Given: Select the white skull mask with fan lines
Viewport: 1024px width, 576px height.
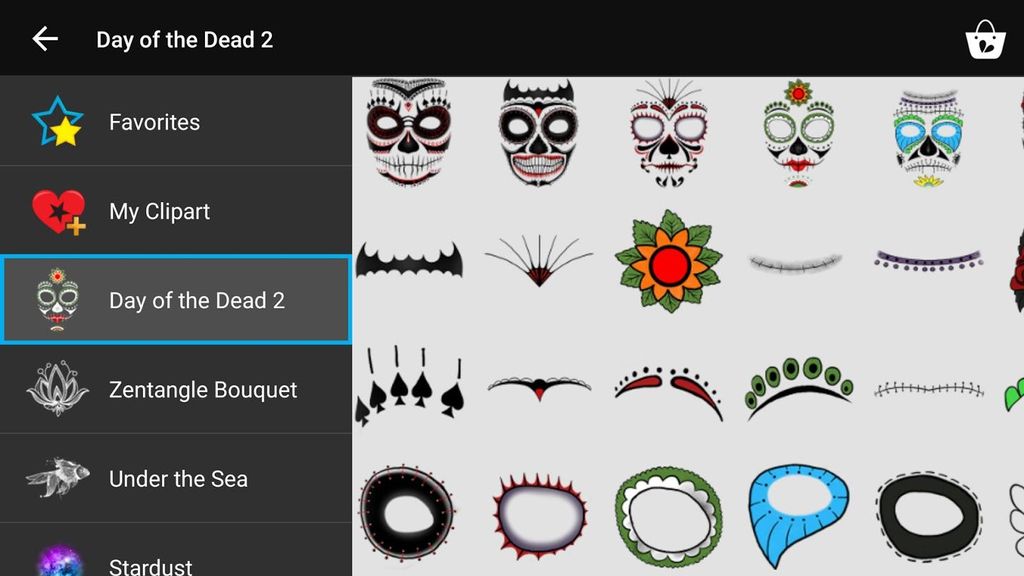Looking at the screenshot, I should coord(669,133).
